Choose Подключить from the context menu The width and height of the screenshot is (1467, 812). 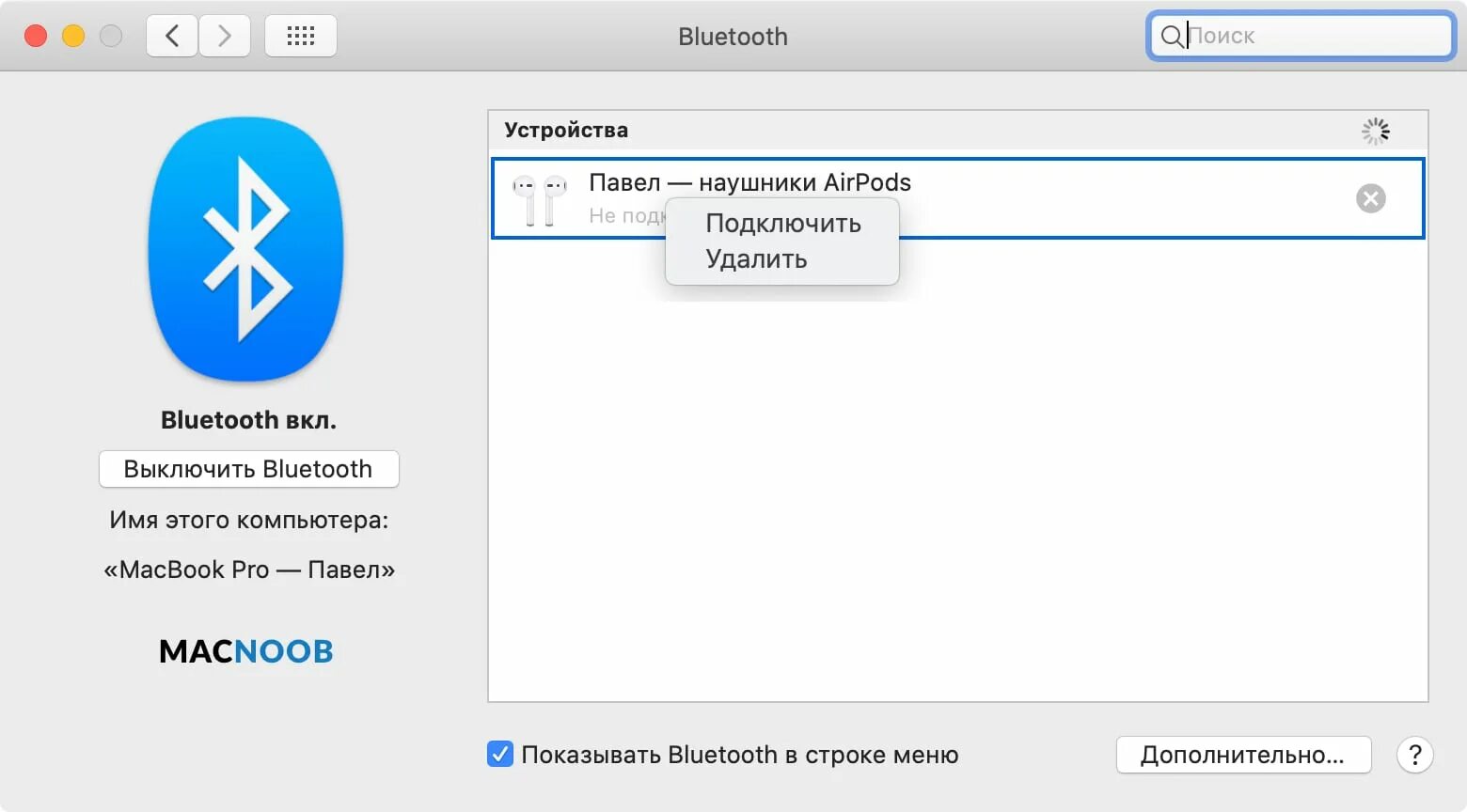pos(782,224)
